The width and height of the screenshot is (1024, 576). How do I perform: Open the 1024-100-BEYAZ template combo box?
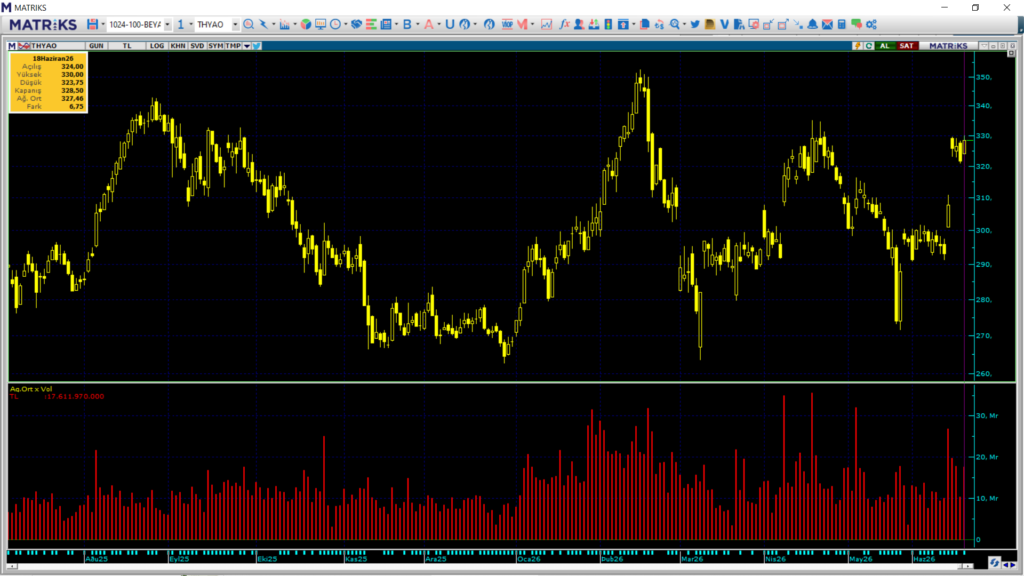[x=138, y=25]
